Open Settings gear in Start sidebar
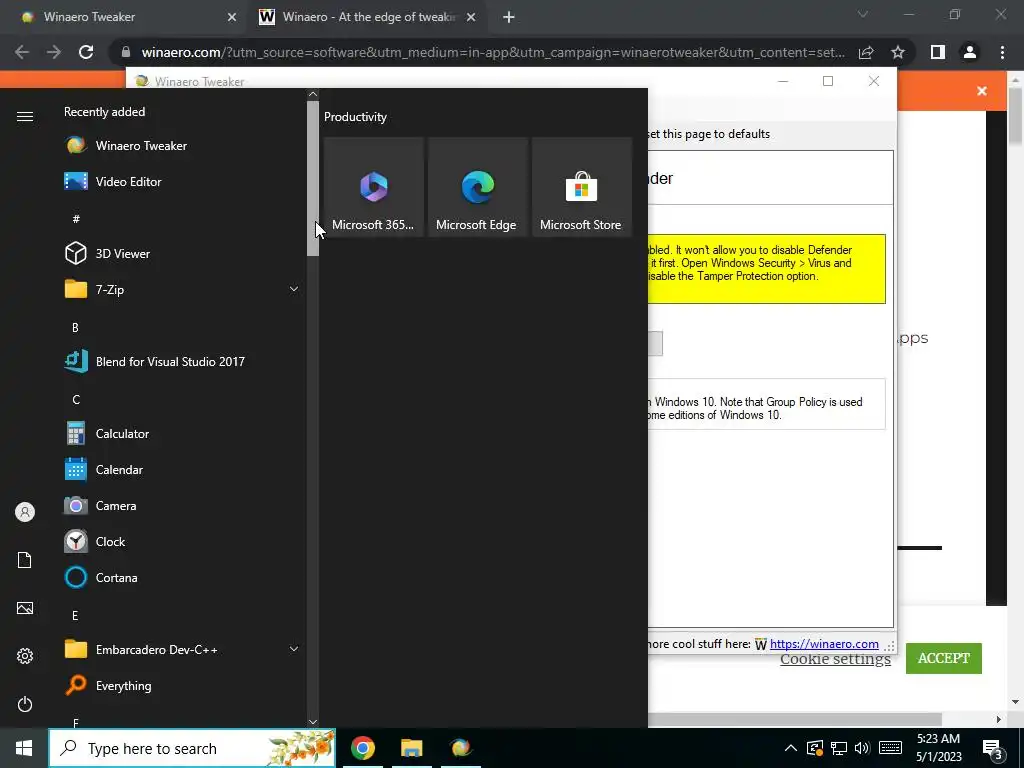 click(25, 656)
